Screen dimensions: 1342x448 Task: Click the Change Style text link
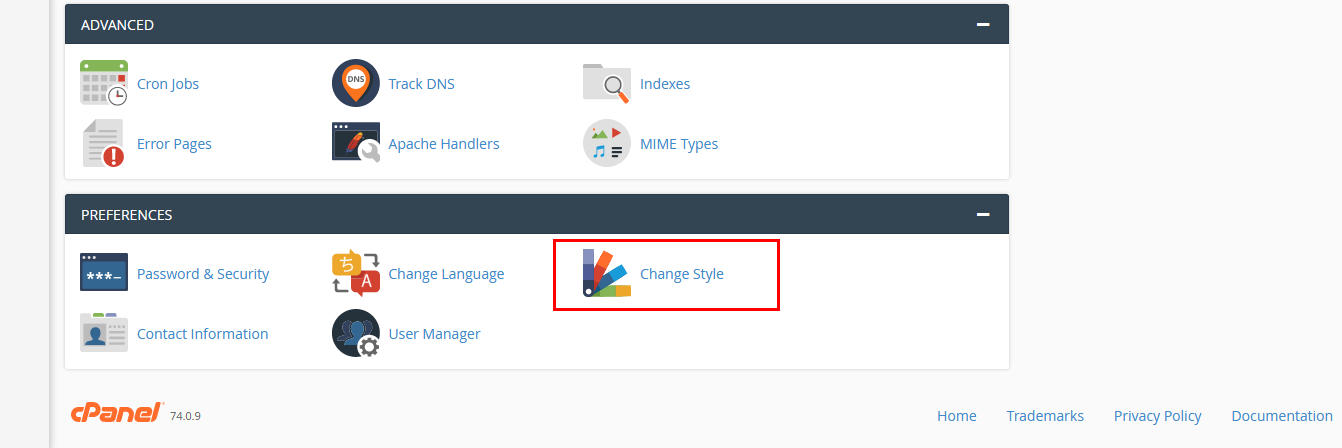click(682, 274)
